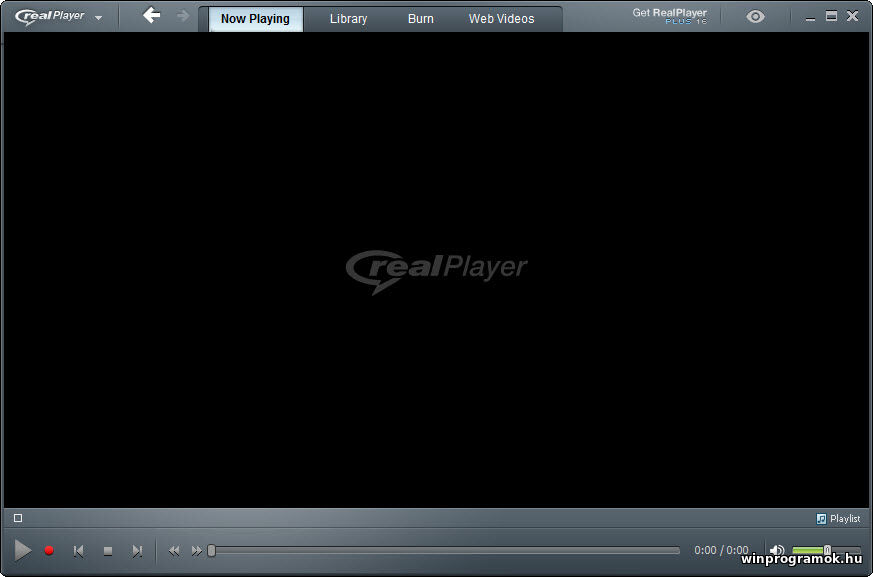Skip to previous track
The image size is (873, 577).
(79, 551)
